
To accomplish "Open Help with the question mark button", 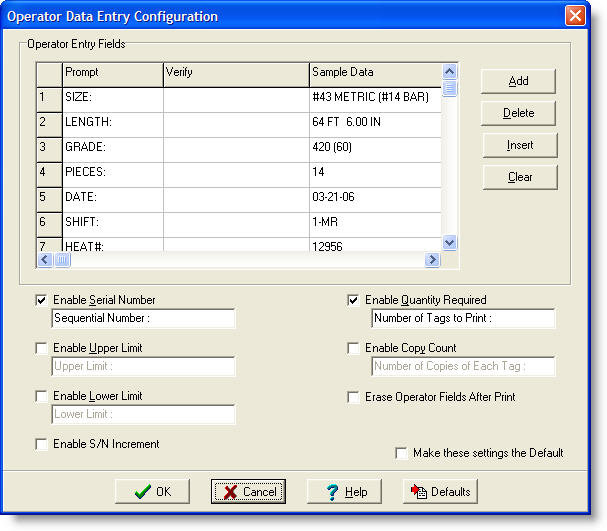I will 344,491.
